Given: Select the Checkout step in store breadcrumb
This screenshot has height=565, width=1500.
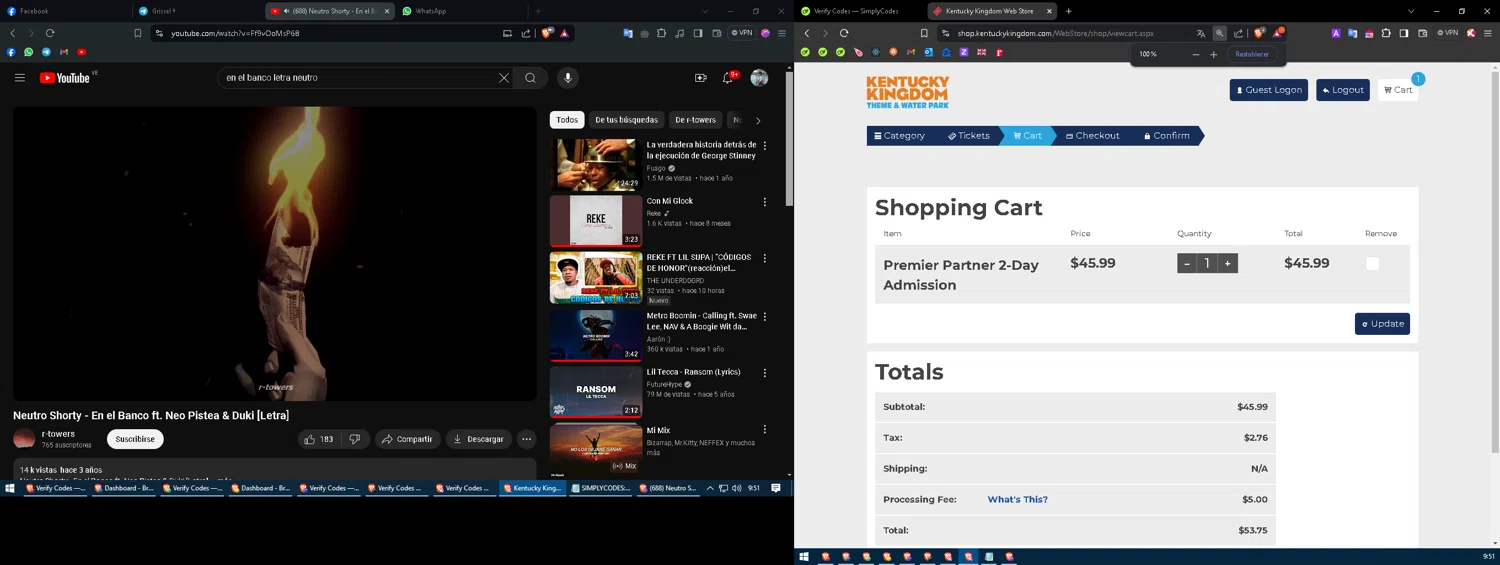Looking at the screenshot, I should tap(1093, 136).
